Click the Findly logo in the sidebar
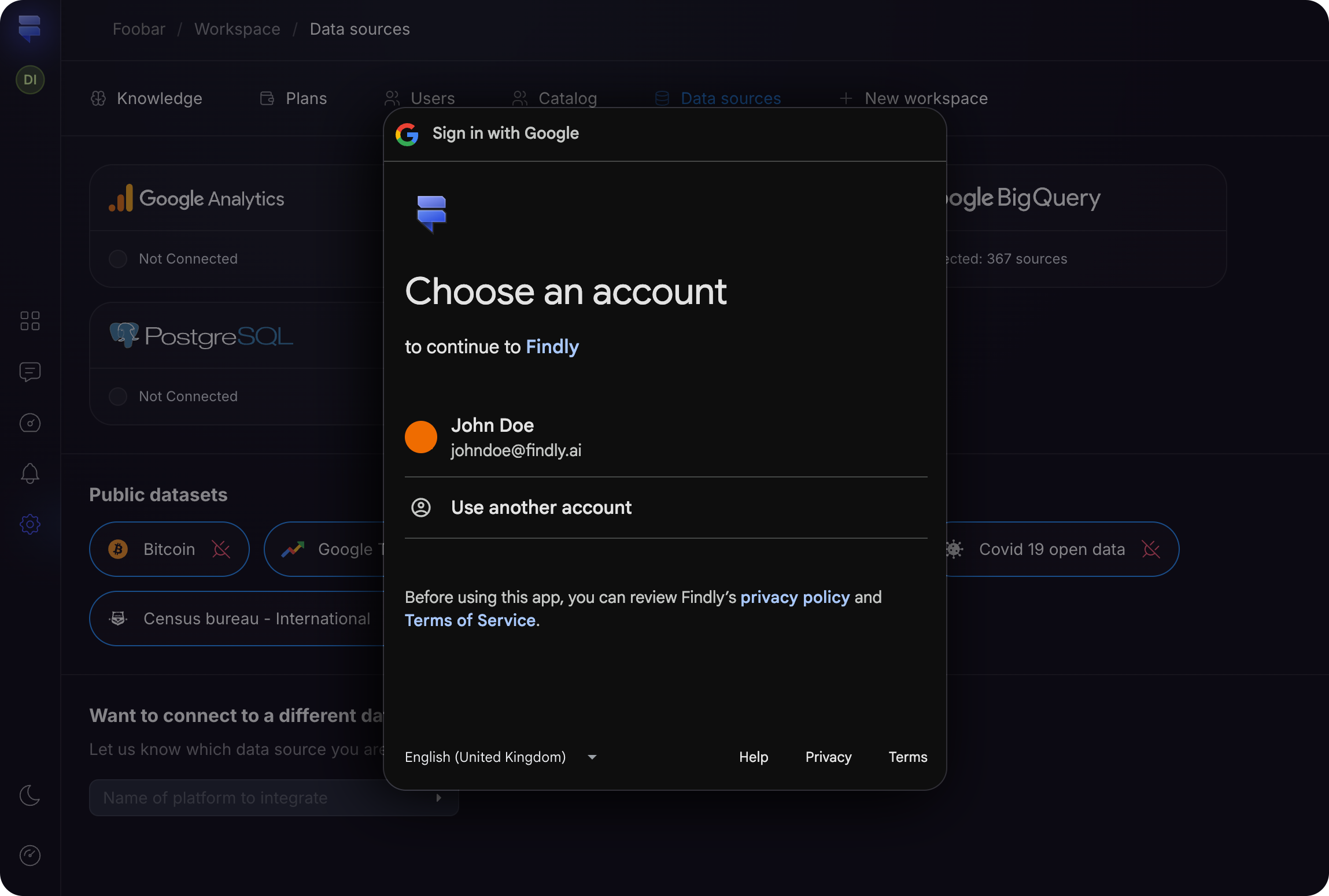Viewport: 1329px width, 896px height. point(29,28)
